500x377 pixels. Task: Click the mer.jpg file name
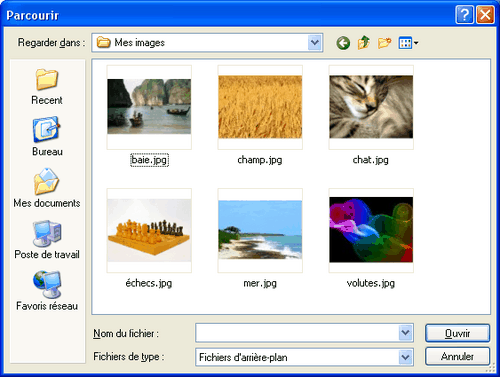[260, 283]
